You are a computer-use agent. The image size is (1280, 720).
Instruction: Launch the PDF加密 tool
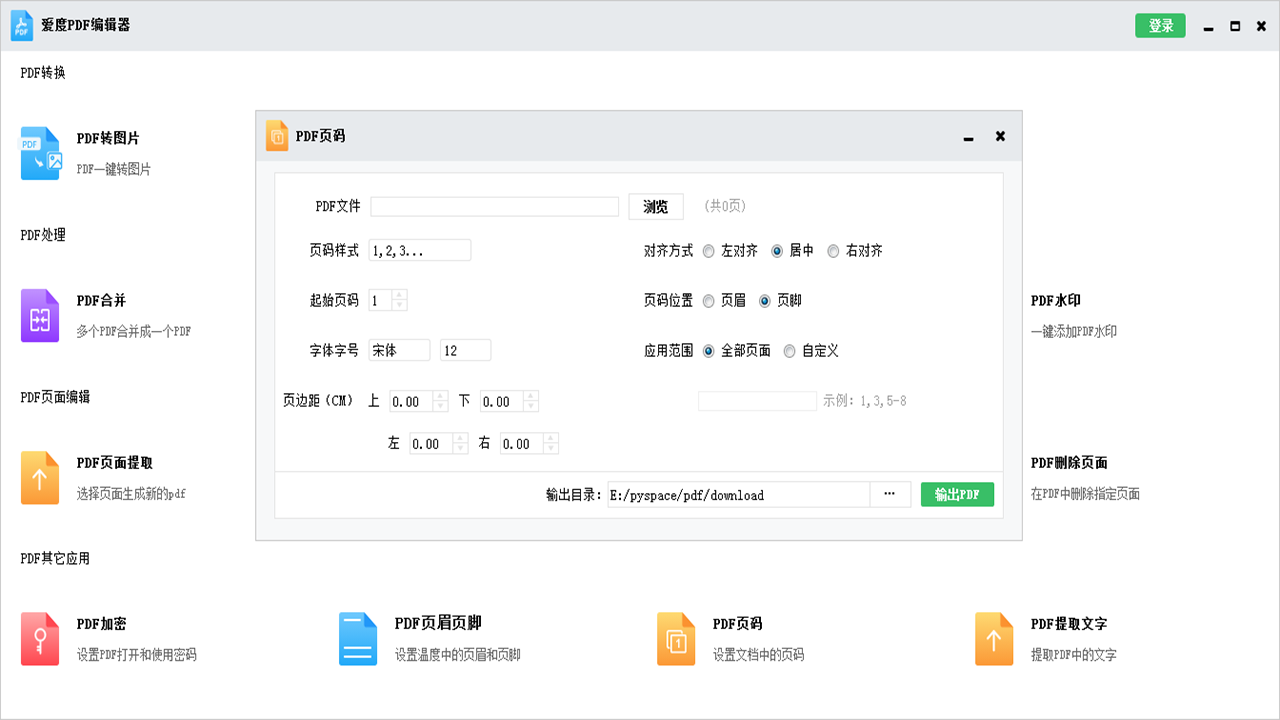pos(38,637)
